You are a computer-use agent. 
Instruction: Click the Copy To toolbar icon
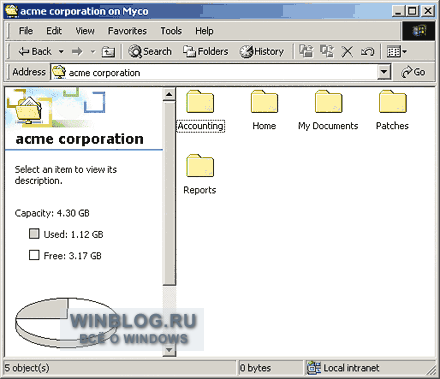pos(327,51)
